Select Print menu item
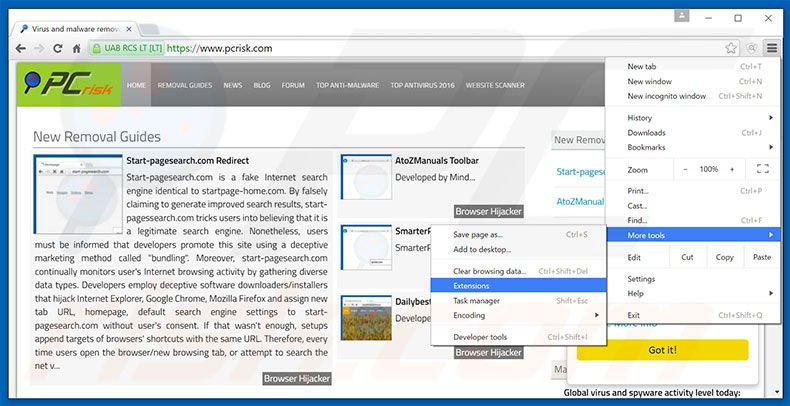This screenshot has height=406, width=790. pyautogui.click(x=693, y=191)
